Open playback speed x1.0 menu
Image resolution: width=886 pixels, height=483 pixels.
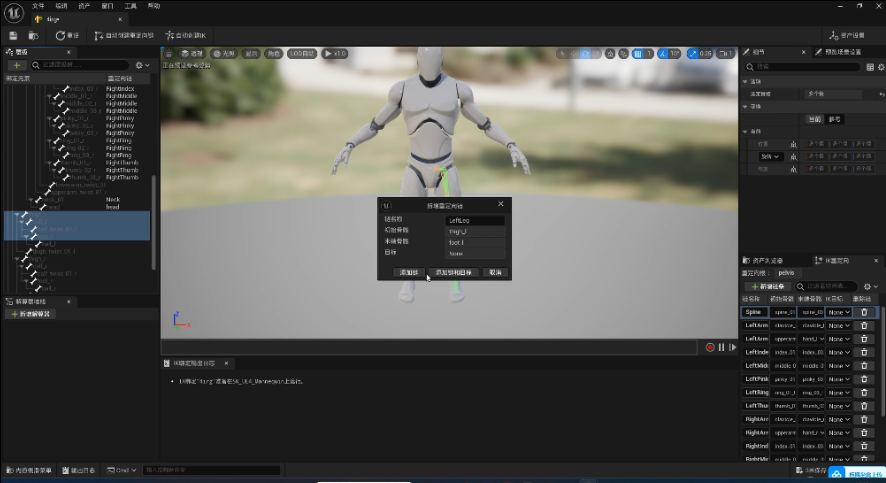[x=335, y=54]
